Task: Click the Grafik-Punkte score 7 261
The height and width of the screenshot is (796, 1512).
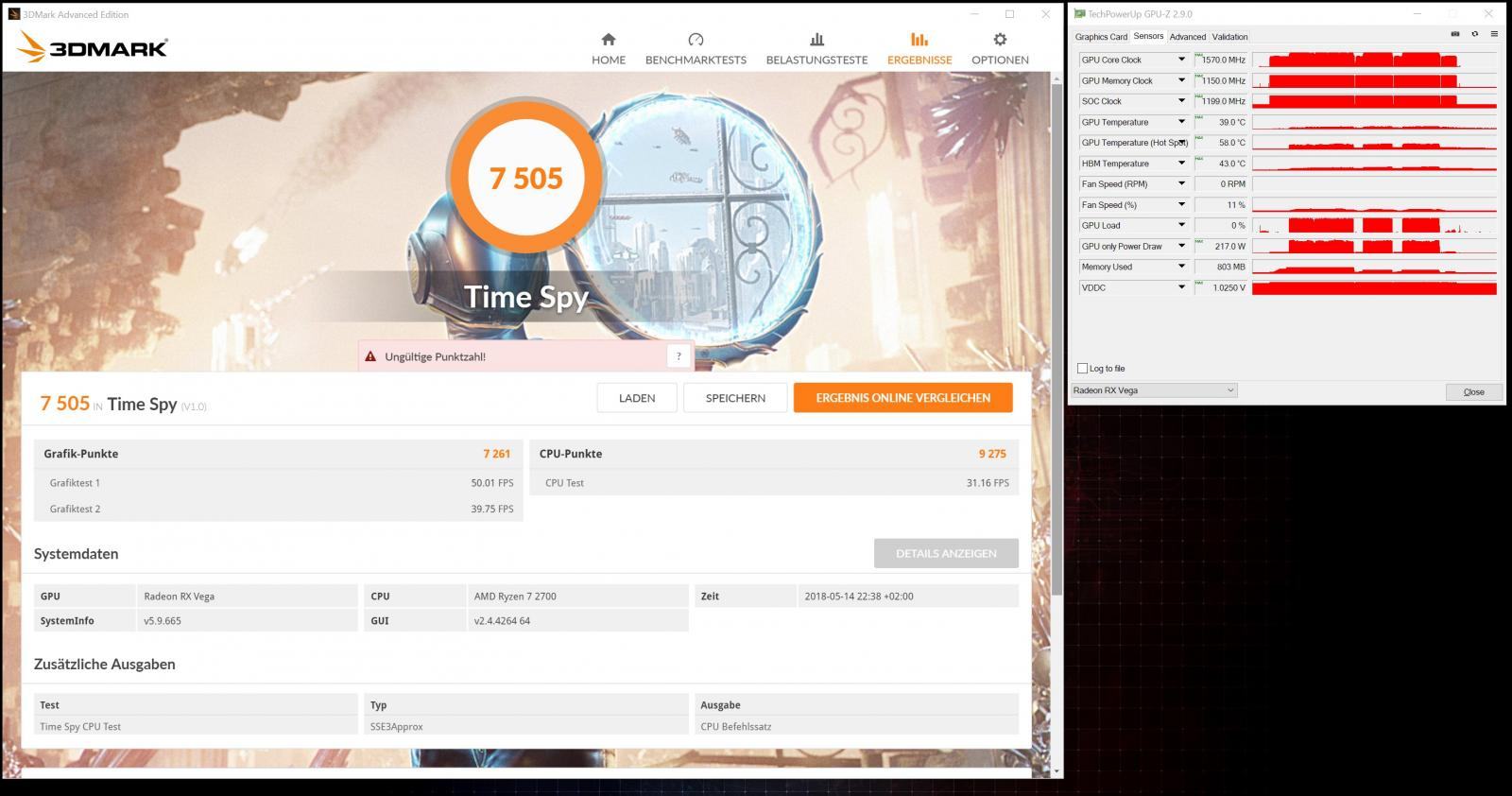Action: tap(496, 454)
